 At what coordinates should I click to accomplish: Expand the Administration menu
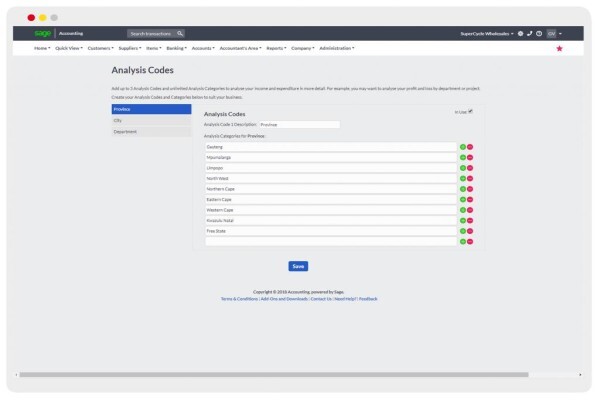click(337, 48)
